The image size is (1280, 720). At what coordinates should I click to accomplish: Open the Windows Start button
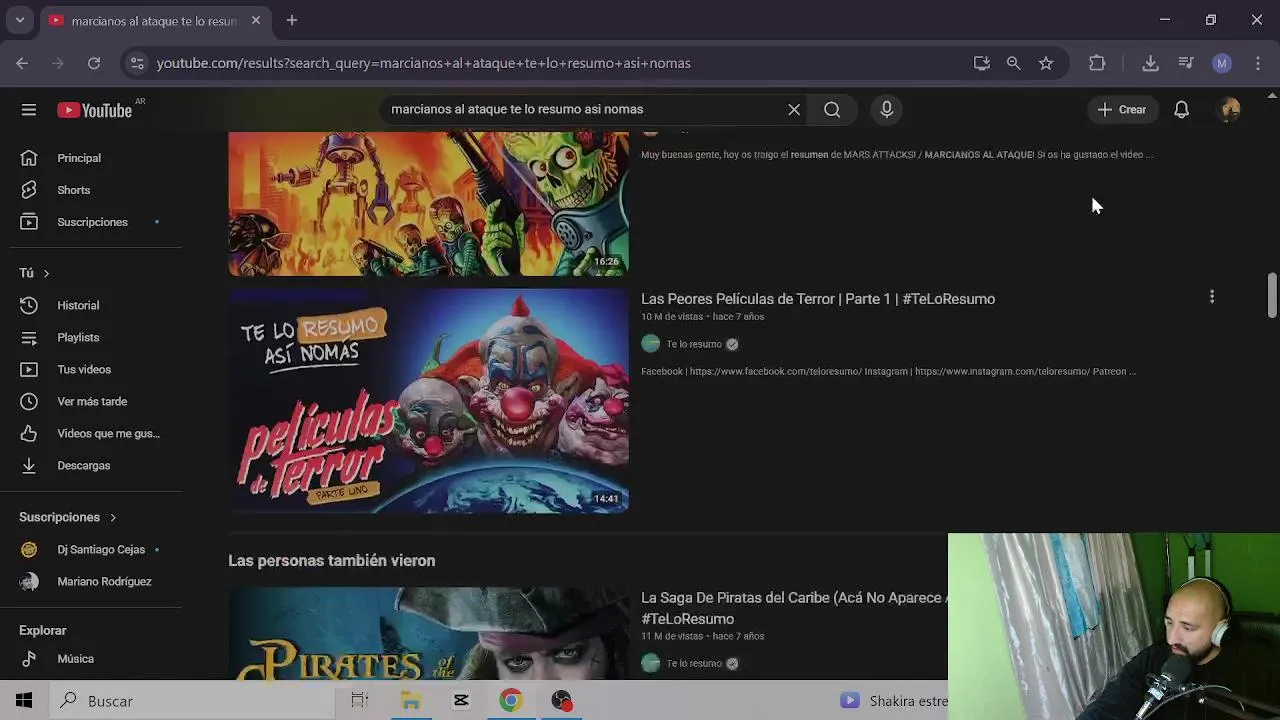click(x=24, y=701)
